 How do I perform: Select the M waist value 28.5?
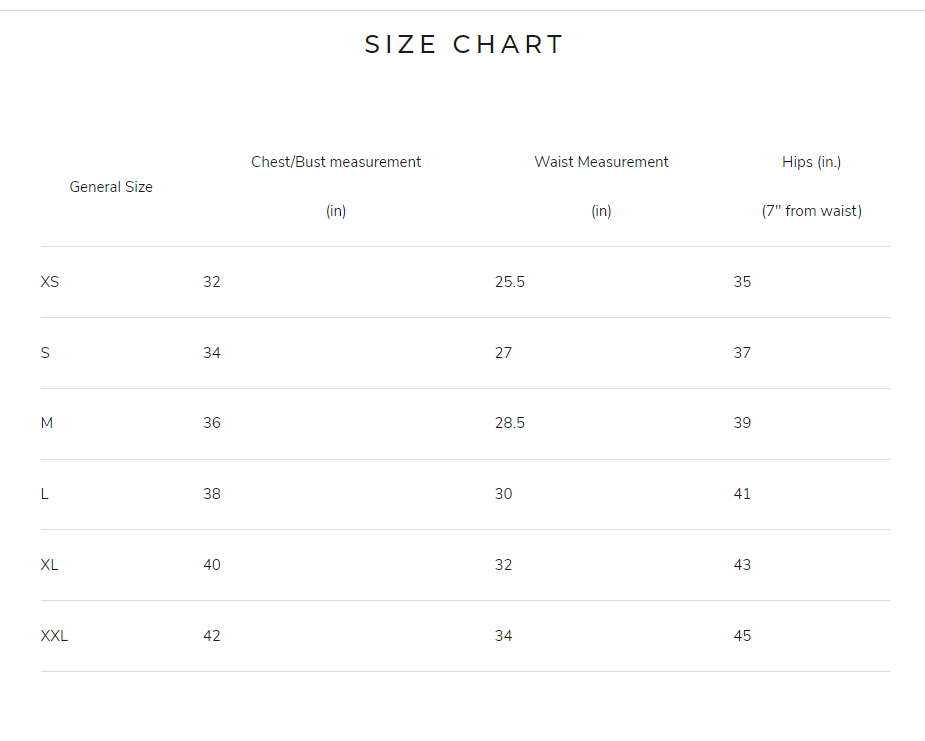tap(510, 423)
